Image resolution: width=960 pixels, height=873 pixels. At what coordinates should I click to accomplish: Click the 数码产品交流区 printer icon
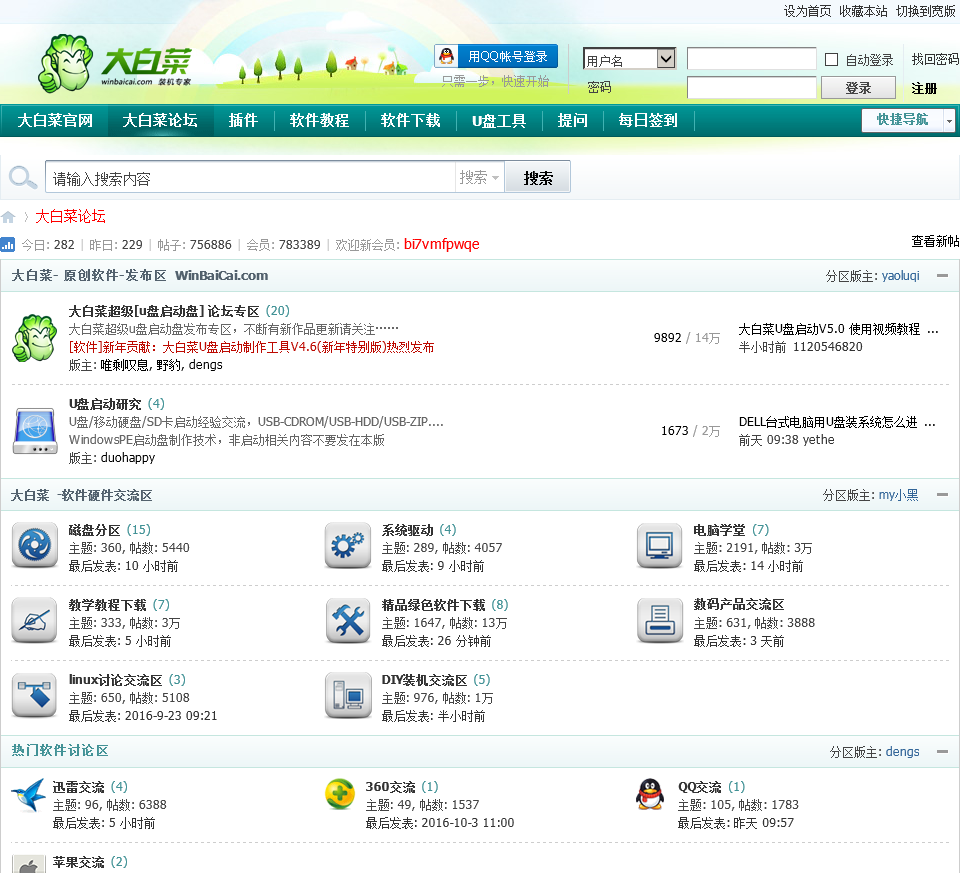click(660, 621)
